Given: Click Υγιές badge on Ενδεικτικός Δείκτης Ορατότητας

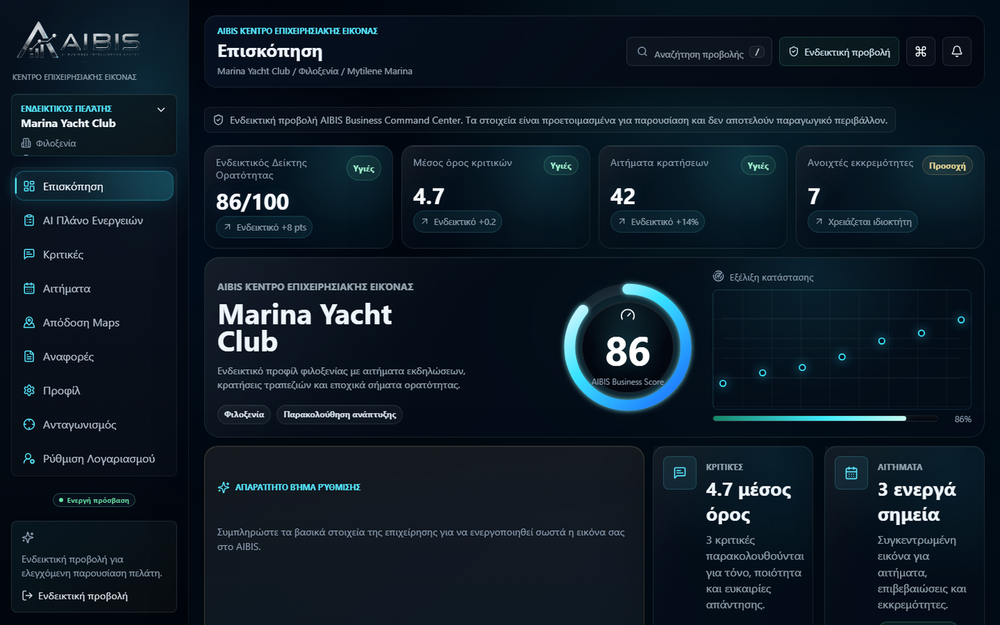Looking at the screenshot, I should (x=364, y=168).
